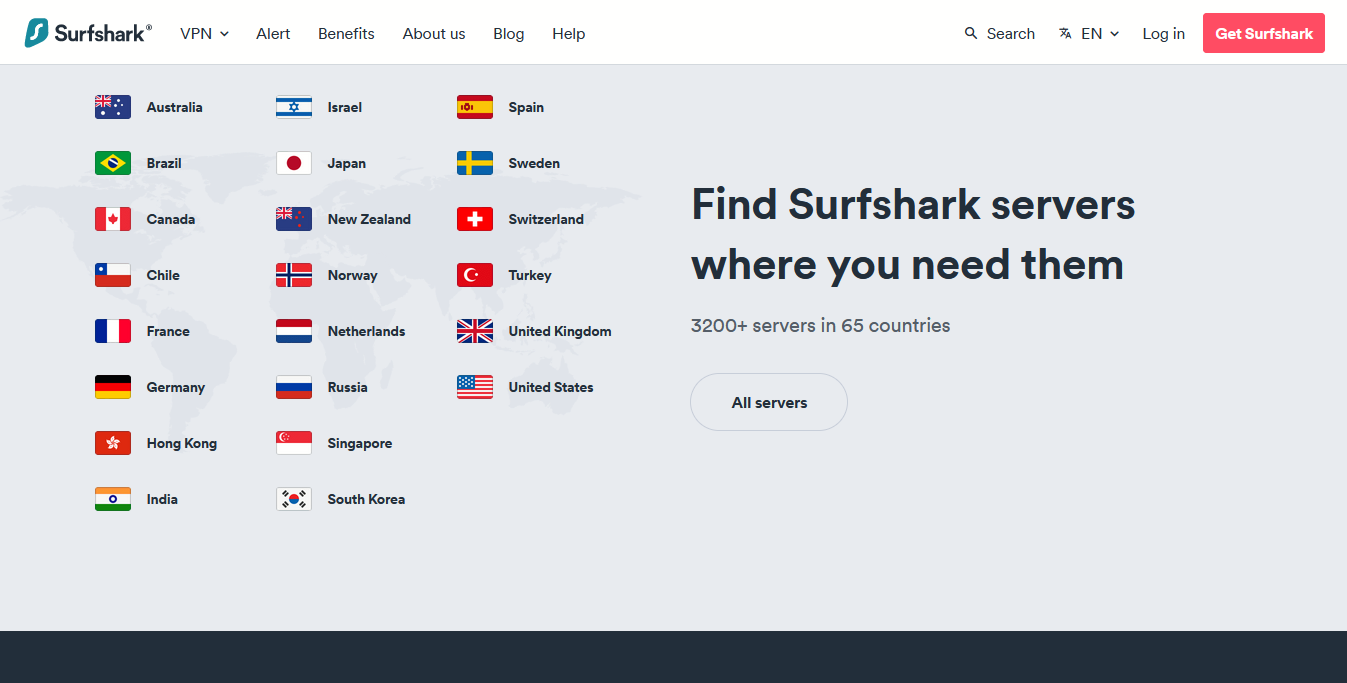Choose the Canada text link

tap(171, 219)
